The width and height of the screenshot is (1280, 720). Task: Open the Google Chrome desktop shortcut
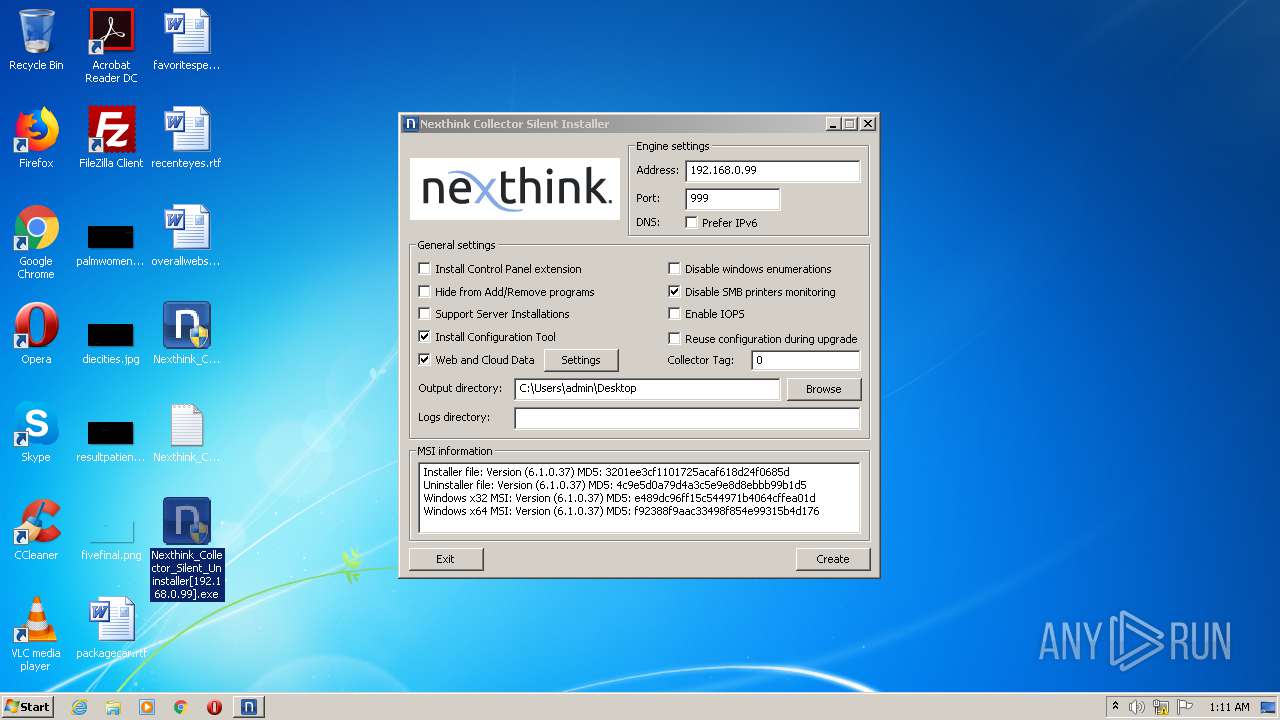point(36,242)
